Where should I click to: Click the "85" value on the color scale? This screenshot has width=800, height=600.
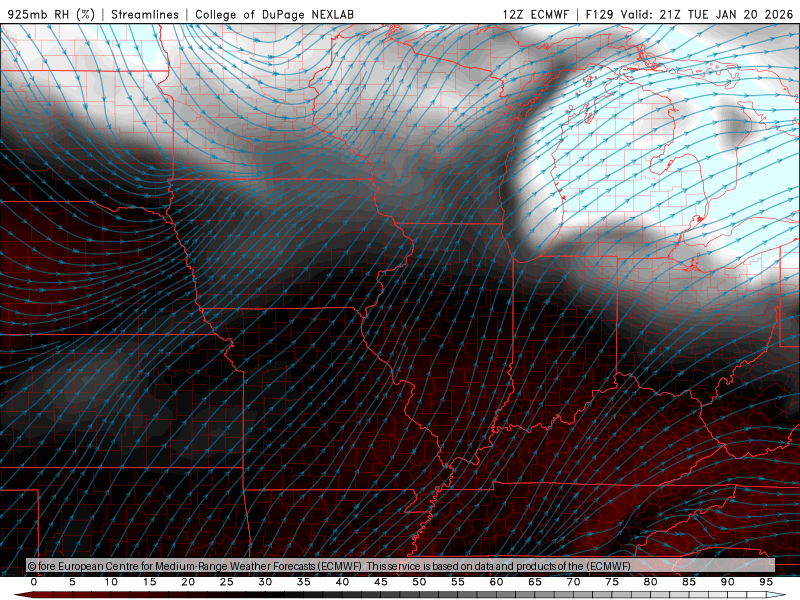689,582
